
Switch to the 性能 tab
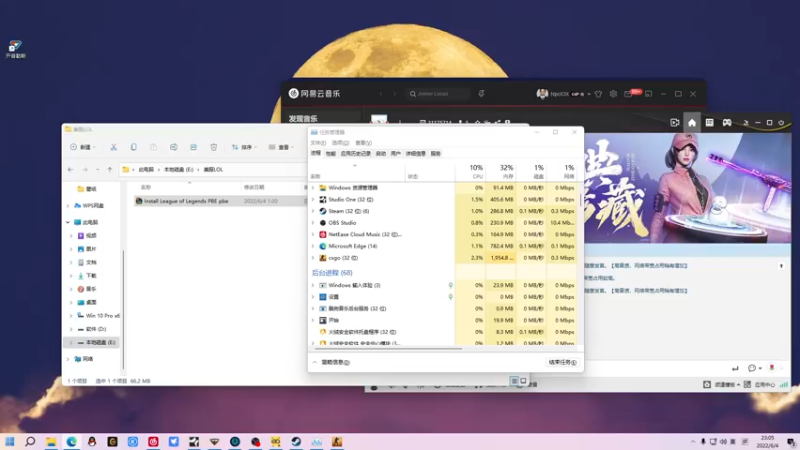click(331, 154)
